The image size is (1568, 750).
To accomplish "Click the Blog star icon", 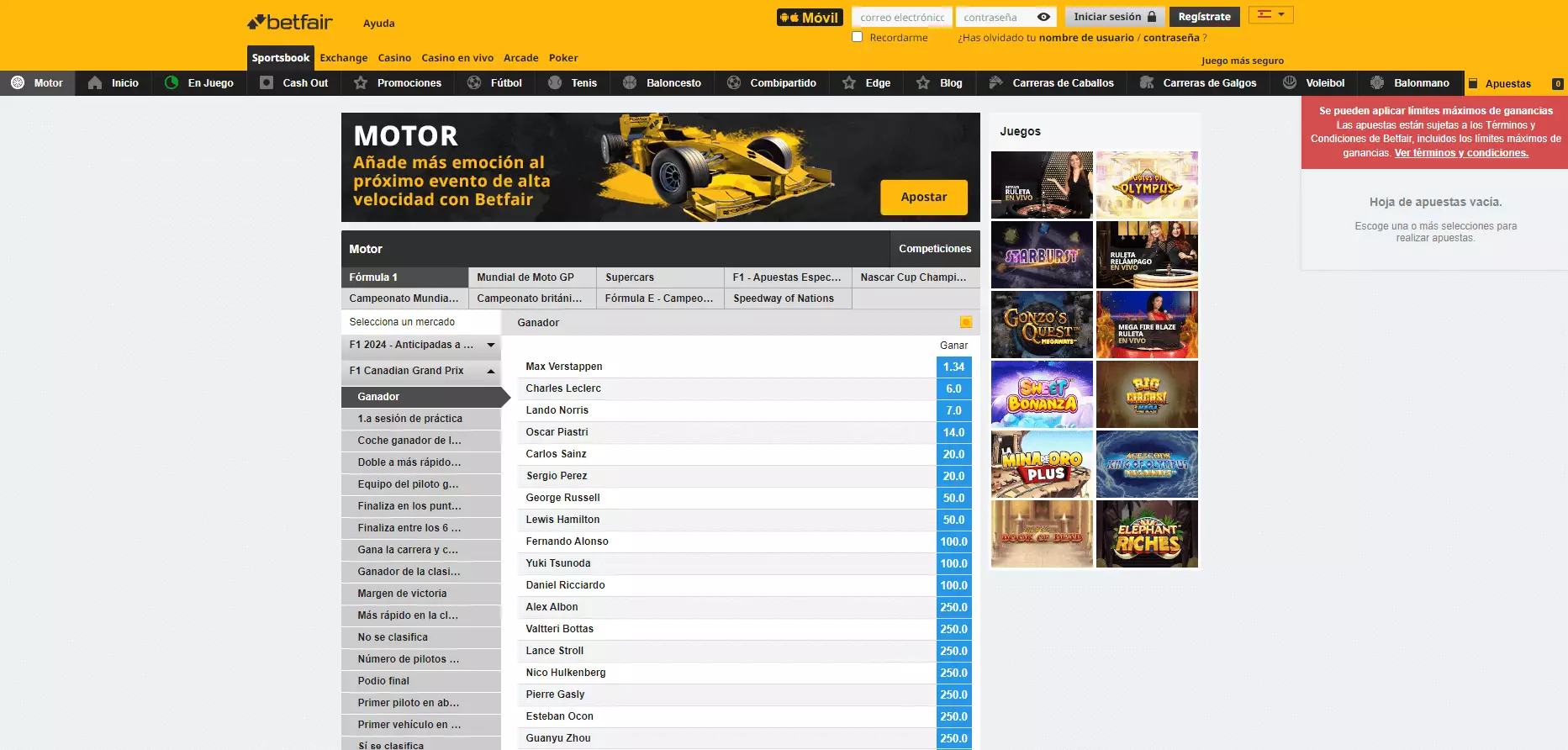I will (x=923, y=82).
